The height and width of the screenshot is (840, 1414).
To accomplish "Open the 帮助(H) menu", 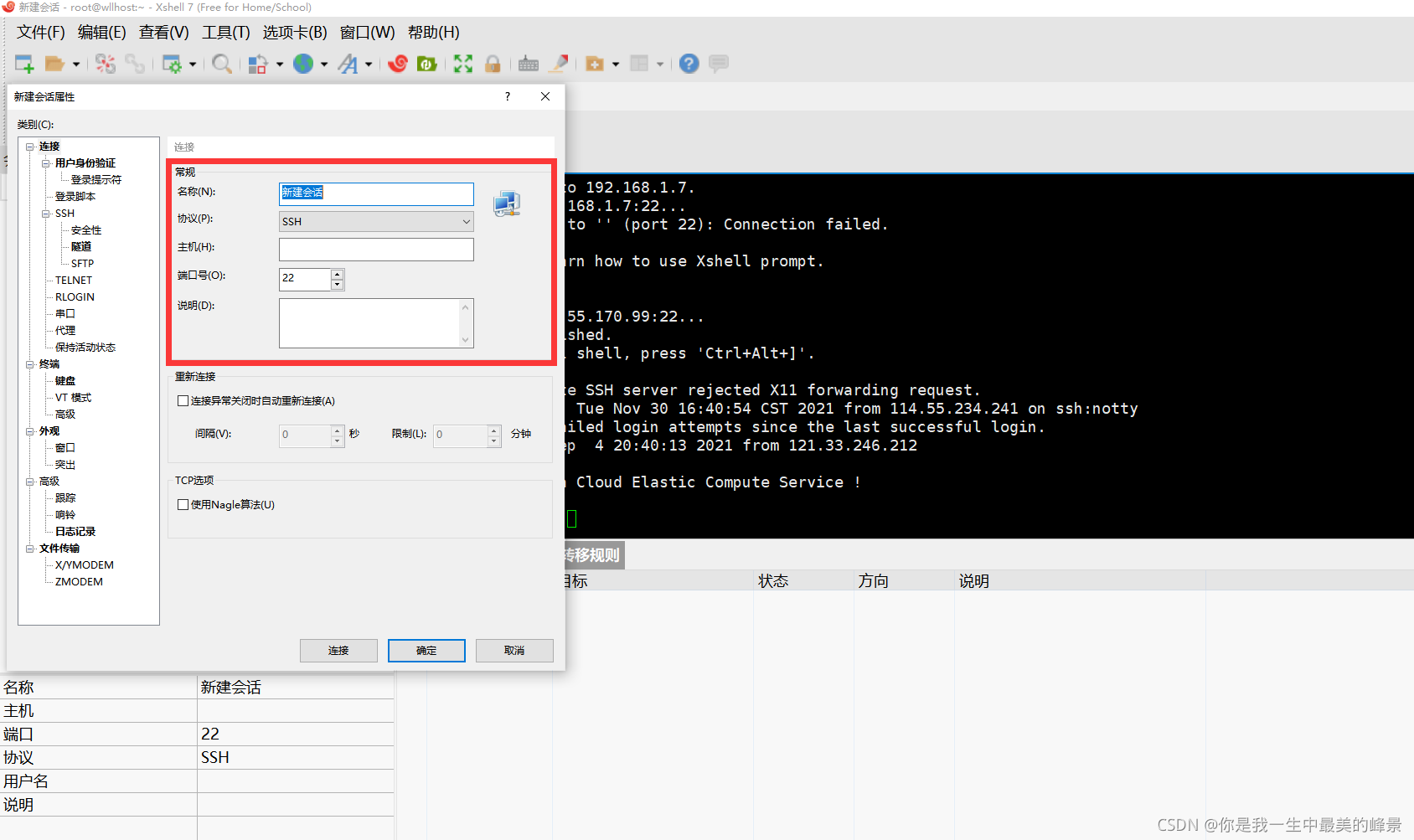I will coord(434,33).
